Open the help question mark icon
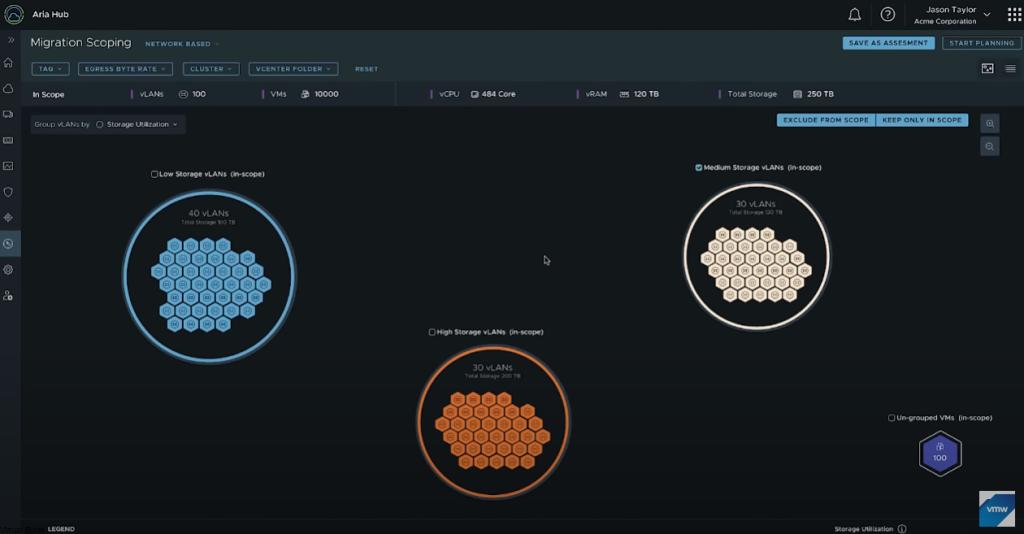This screenshot has width=1024, height=534. point(888,14)
